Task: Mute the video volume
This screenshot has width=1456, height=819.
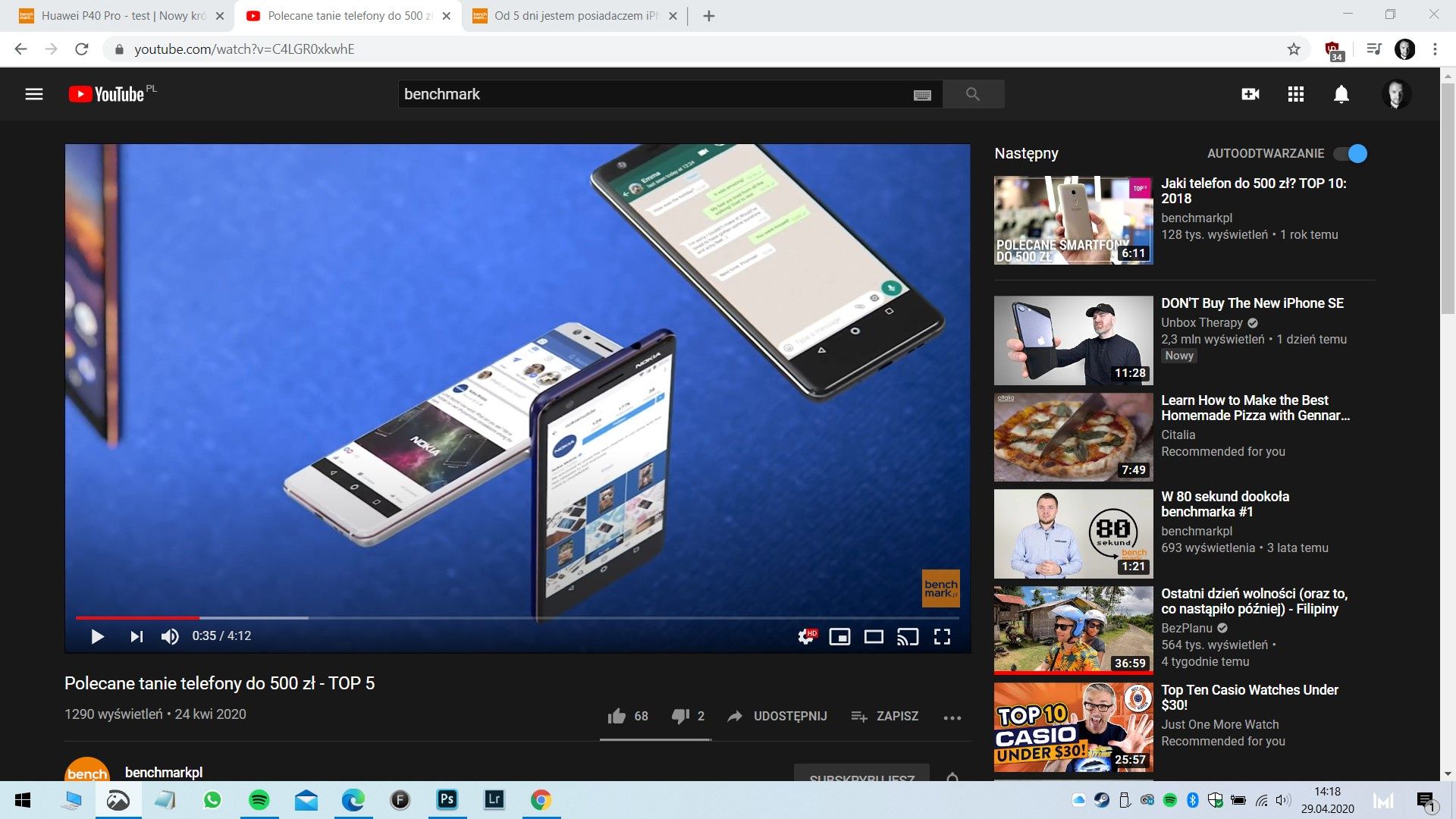Action: 170,636
